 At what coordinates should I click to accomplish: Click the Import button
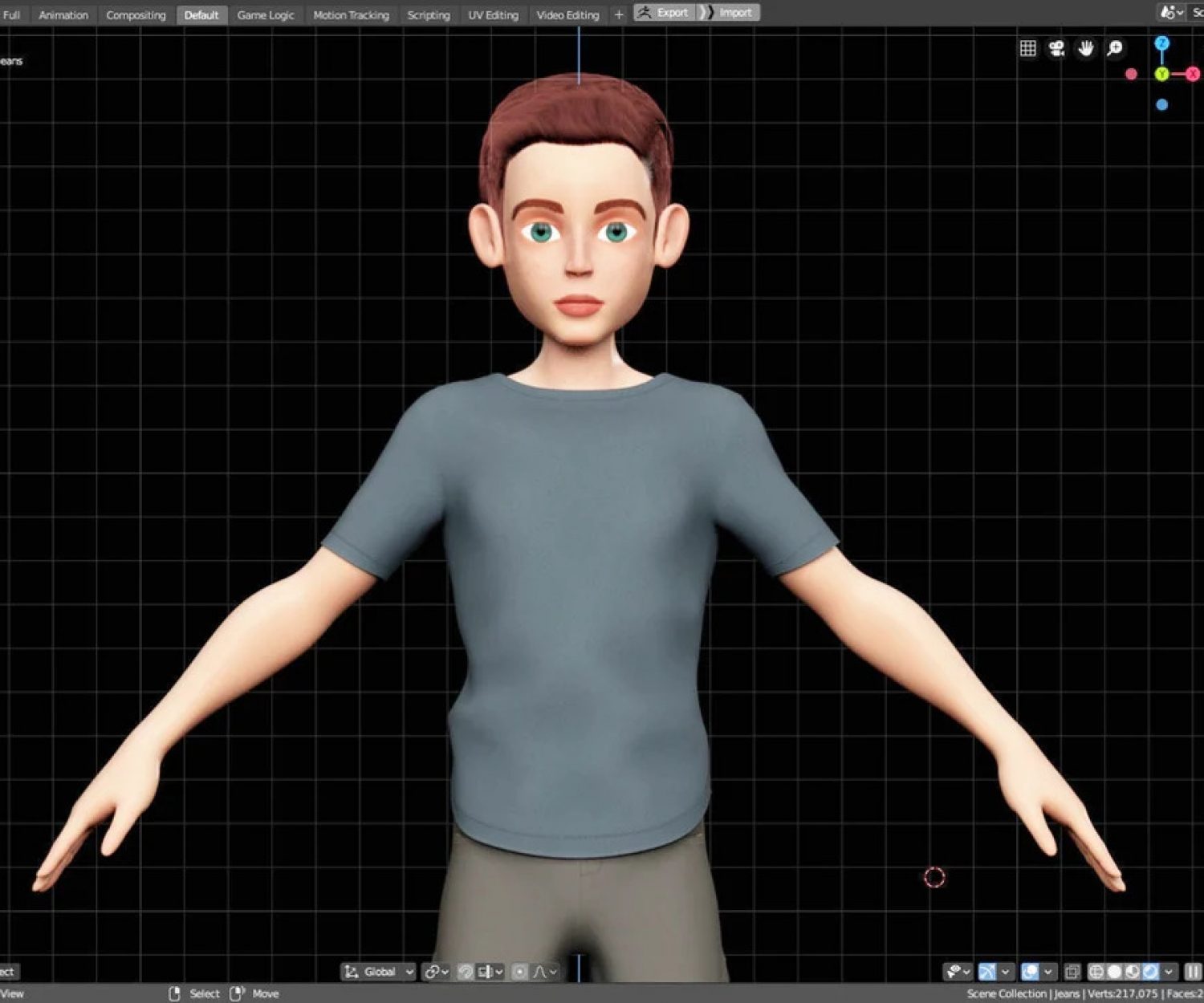(x=729, y=13)
